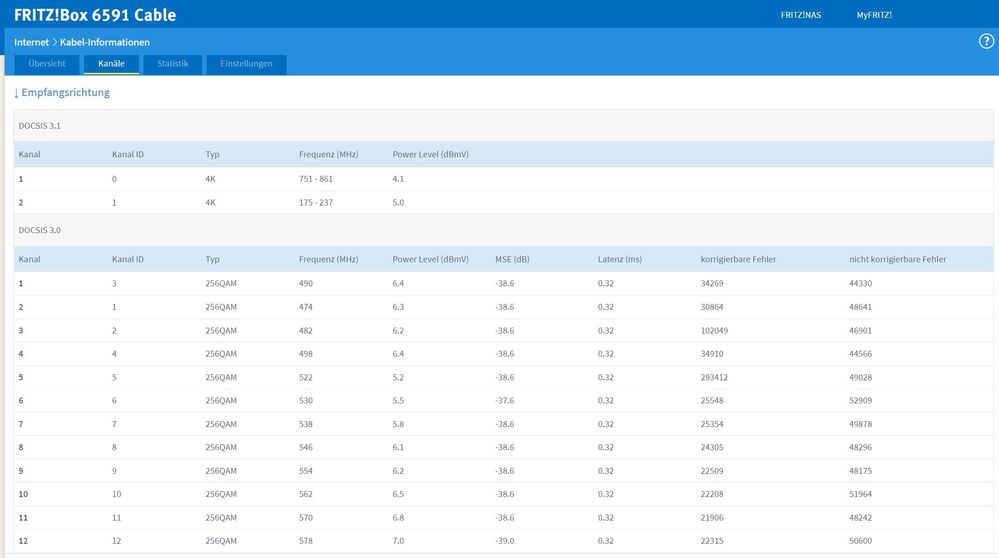Screen dimensions: 999x558
Task: Click the 293412 error count cell
Action: point(716,377)
